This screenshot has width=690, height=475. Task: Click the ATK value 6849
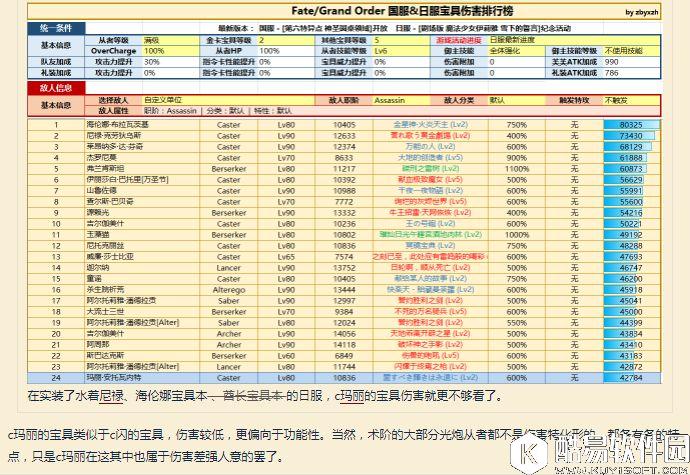[344, 356]
